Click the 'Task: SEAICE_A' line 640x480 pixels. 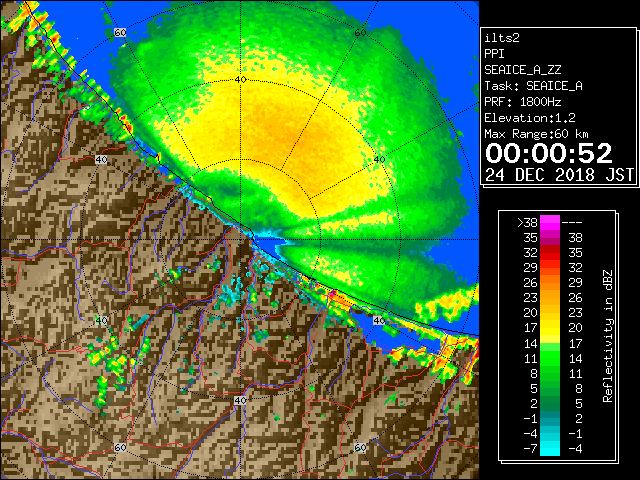533,86
